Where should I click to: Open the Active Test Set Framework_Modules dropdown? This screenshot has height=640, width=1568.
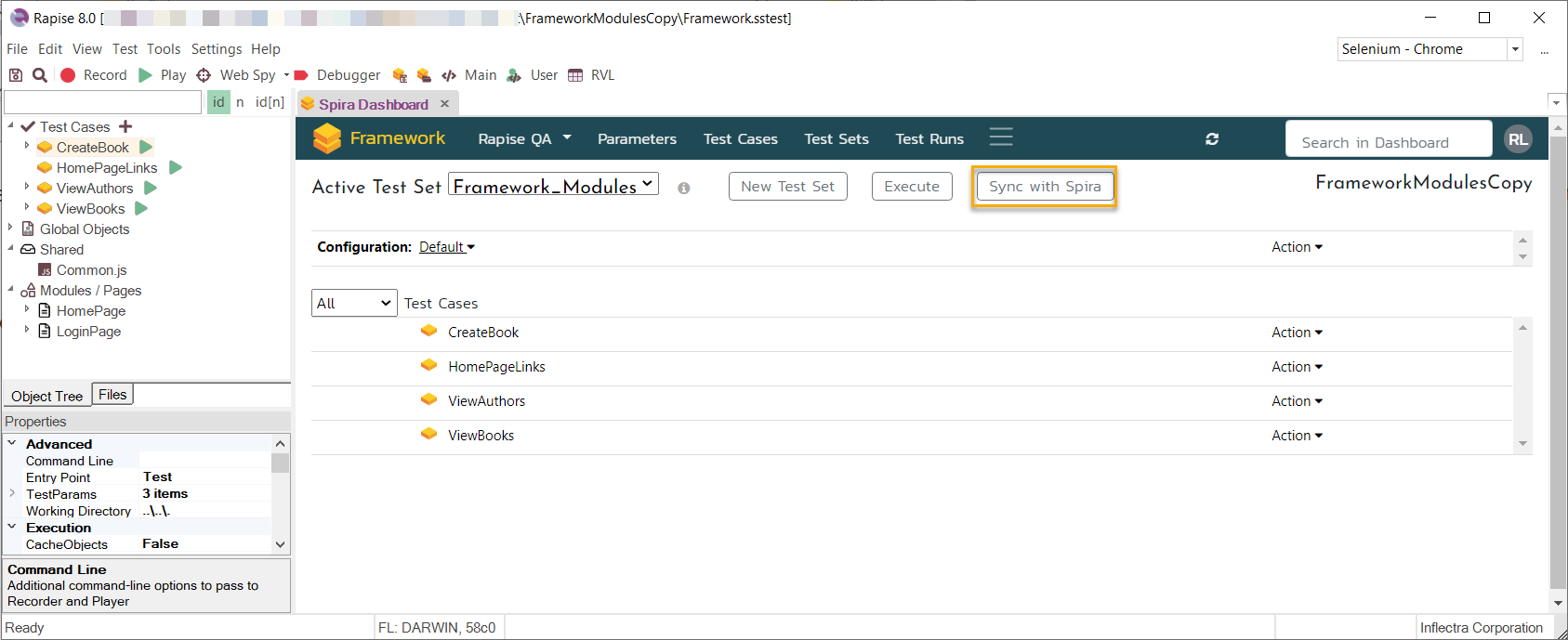point(553,185)
